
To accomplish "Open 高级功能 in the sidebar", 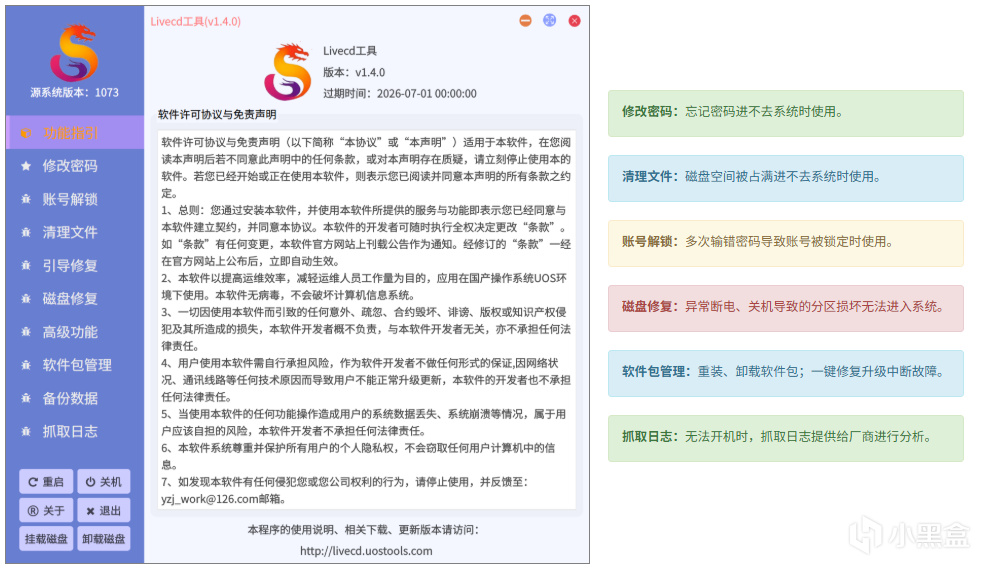I will [75, 331].
